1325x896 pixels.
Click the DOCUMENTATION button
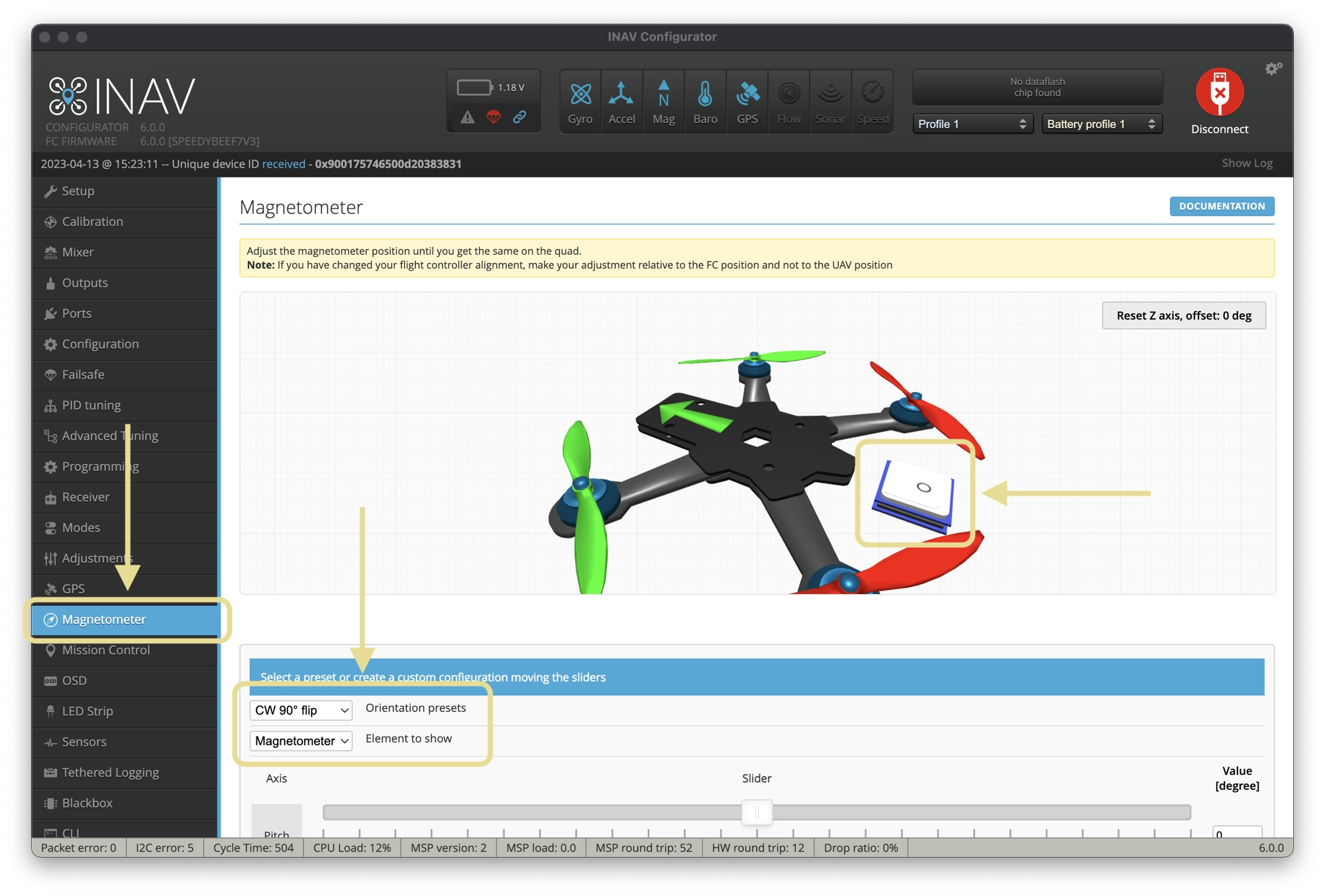pyautogui.click(x=1222, y=206)
